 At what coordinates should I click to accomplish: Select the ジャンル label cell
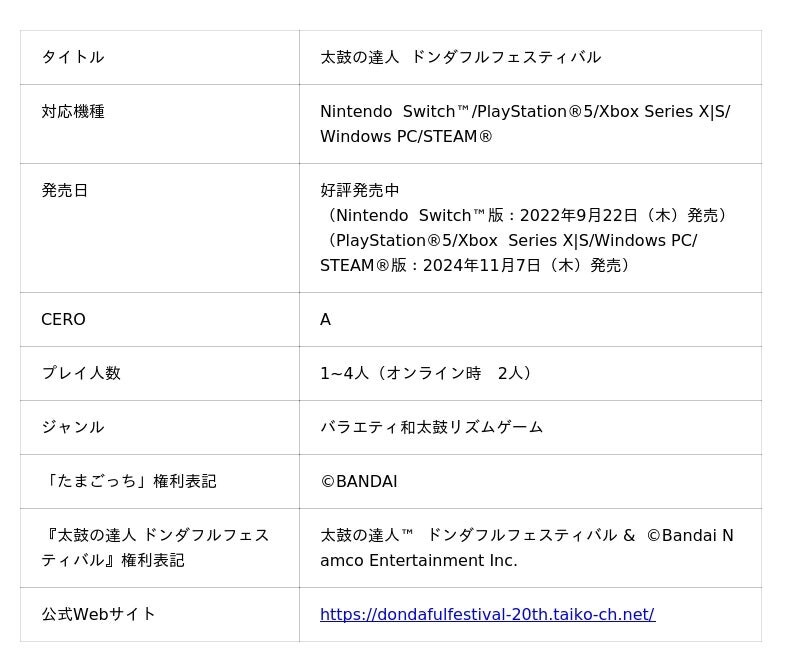coord(73,427)
